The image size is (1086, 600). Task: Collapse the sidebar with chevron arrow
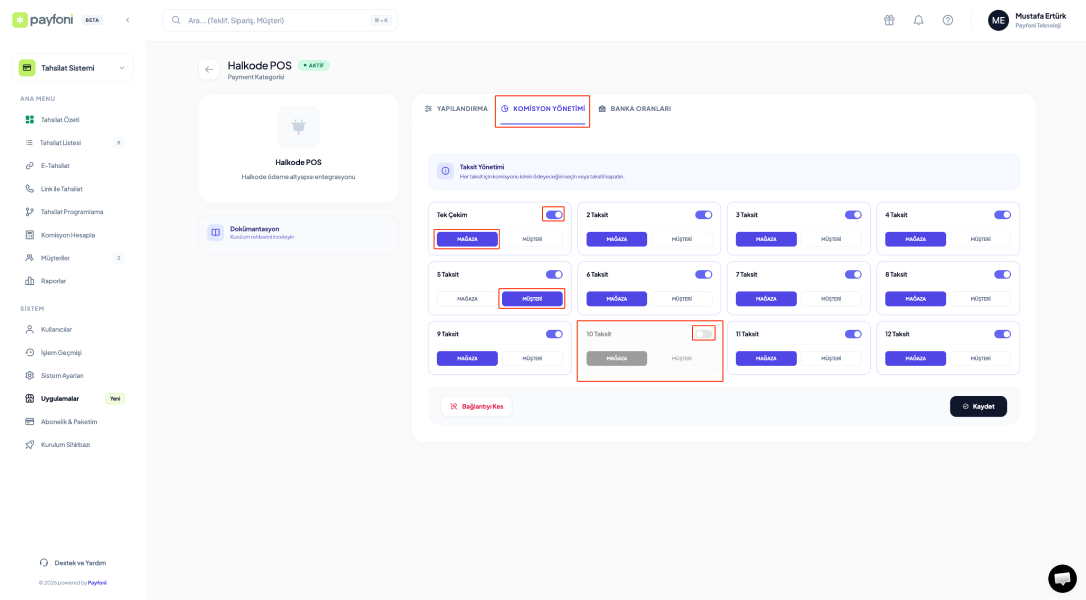point(127,20)
